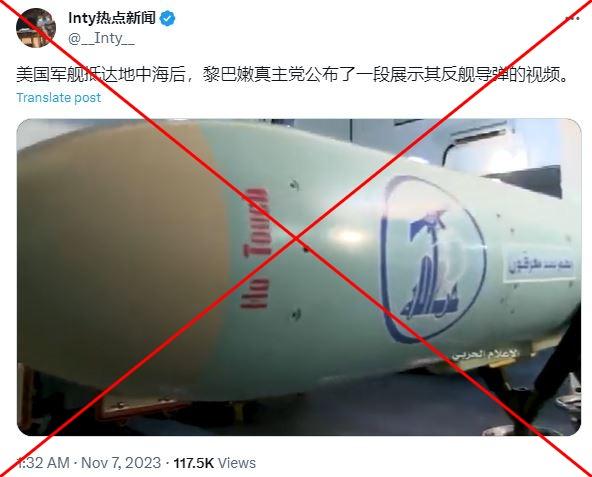This screenshot has width=592, height=477.
Task: Click the blue verified checkmark badge
Action: (x=167, y=18)
